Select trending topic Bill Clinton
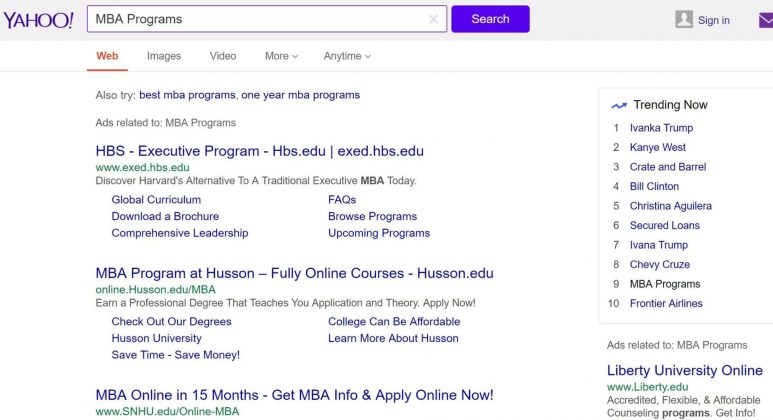 [x=654, y=186]
